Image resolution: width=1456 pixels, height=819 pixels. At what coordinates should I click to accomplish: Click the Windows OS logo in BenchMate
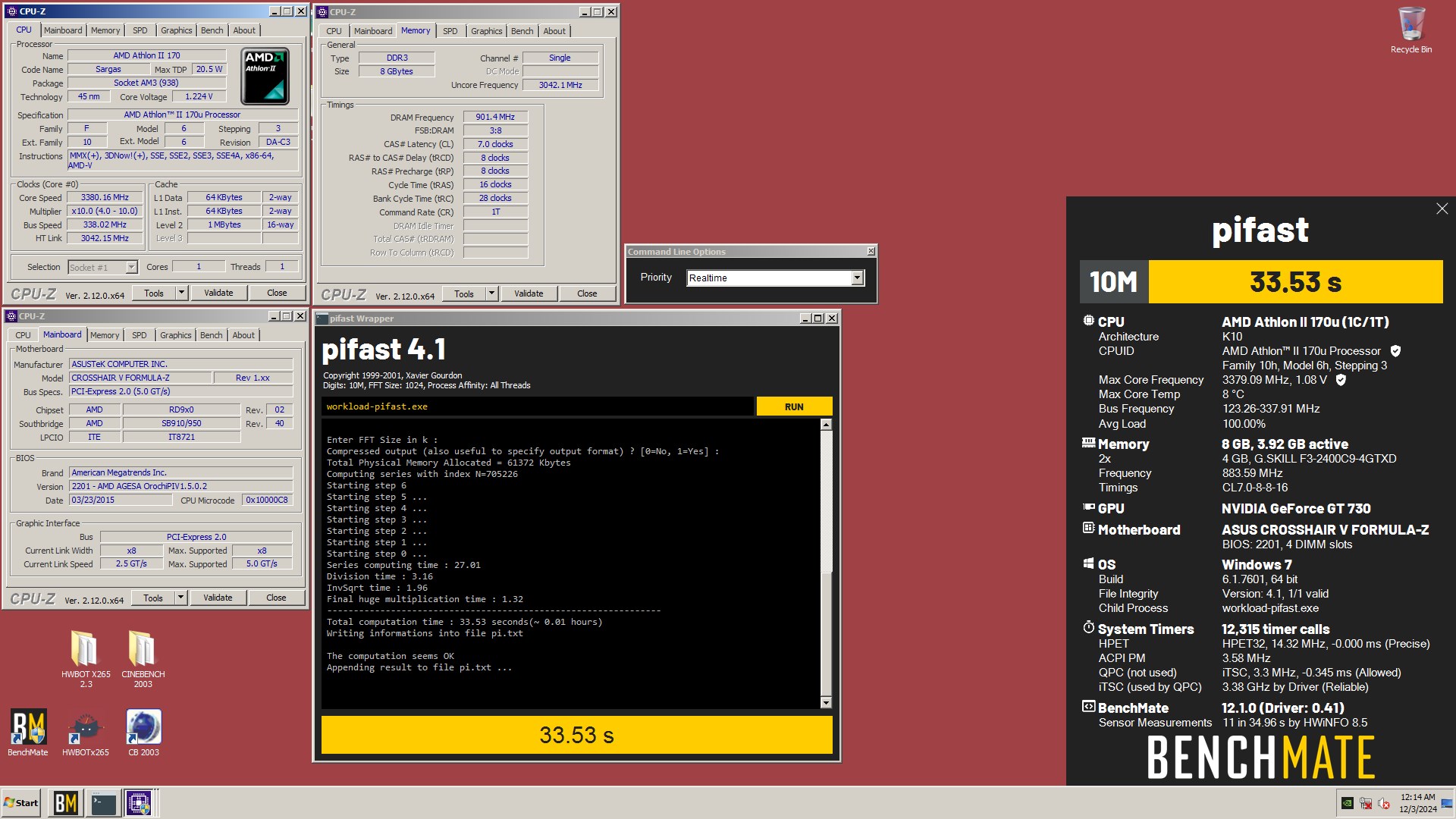[1088, 563]
